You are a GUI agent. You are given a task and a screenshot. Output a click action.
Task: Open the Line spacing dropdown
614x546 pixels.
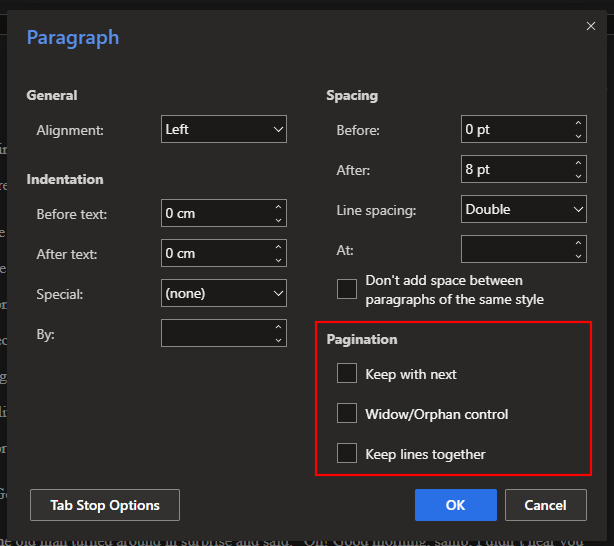coord(524,209)
